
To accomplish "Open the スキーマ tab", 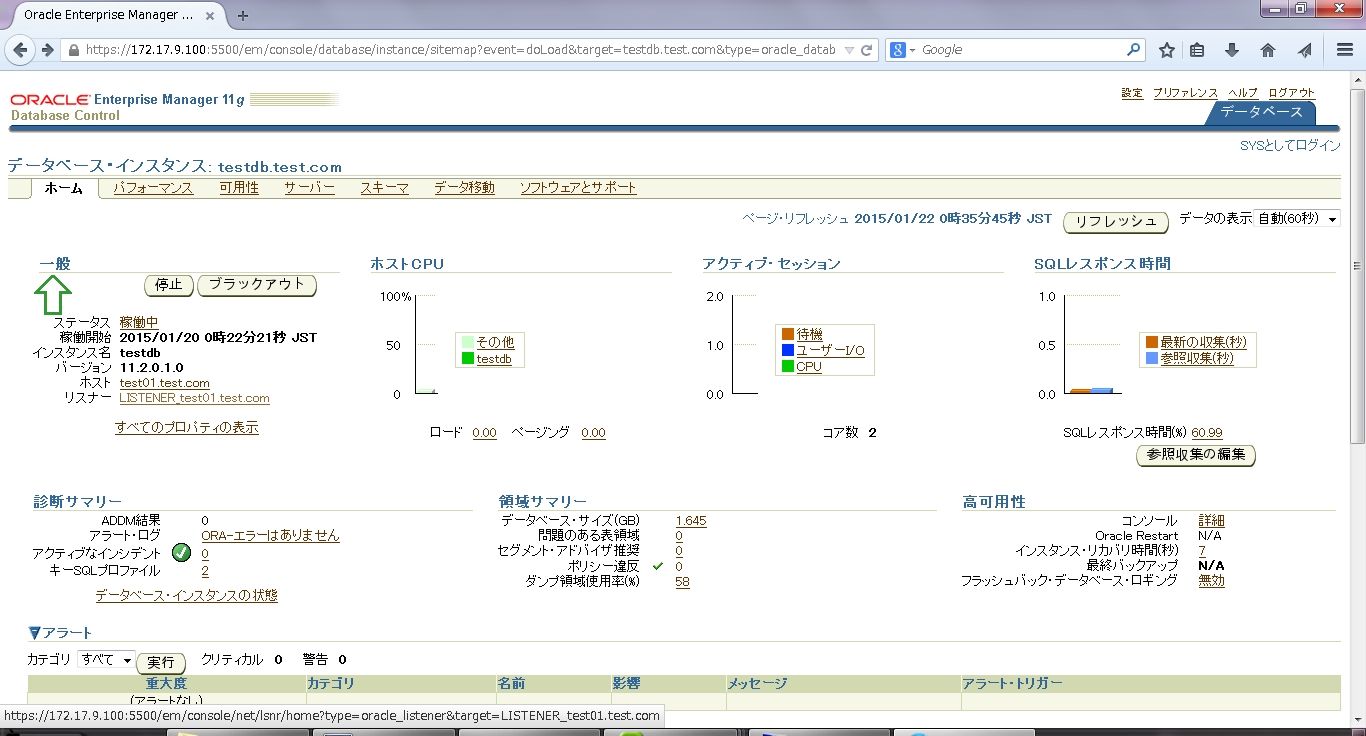I will [x=384, y=188].
